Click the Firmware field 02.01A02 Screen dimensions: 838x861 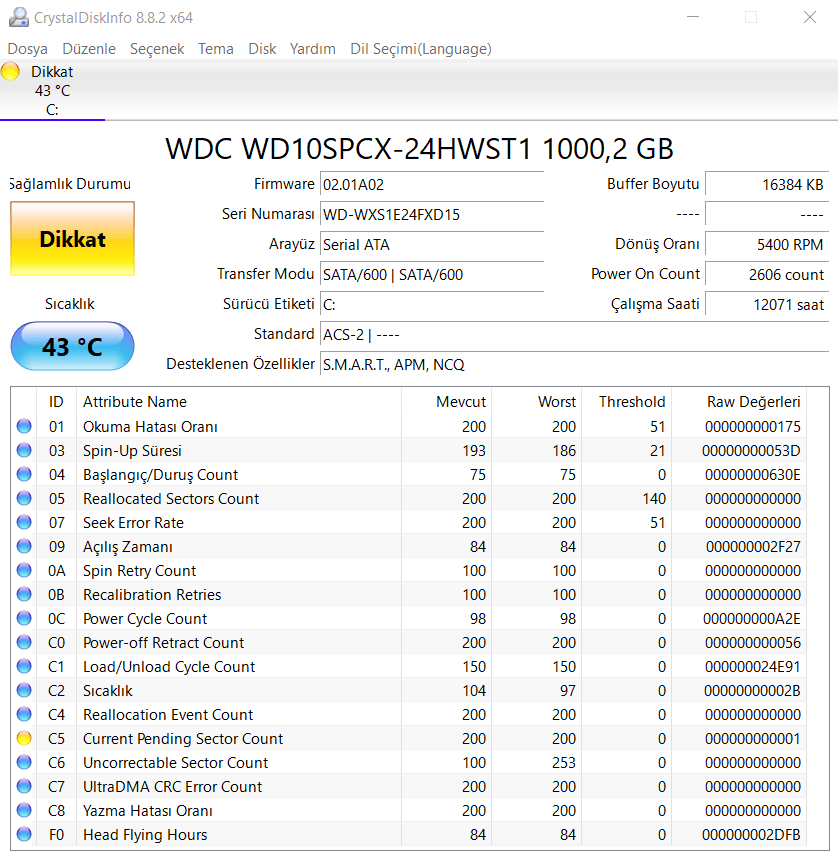[432, 184]
